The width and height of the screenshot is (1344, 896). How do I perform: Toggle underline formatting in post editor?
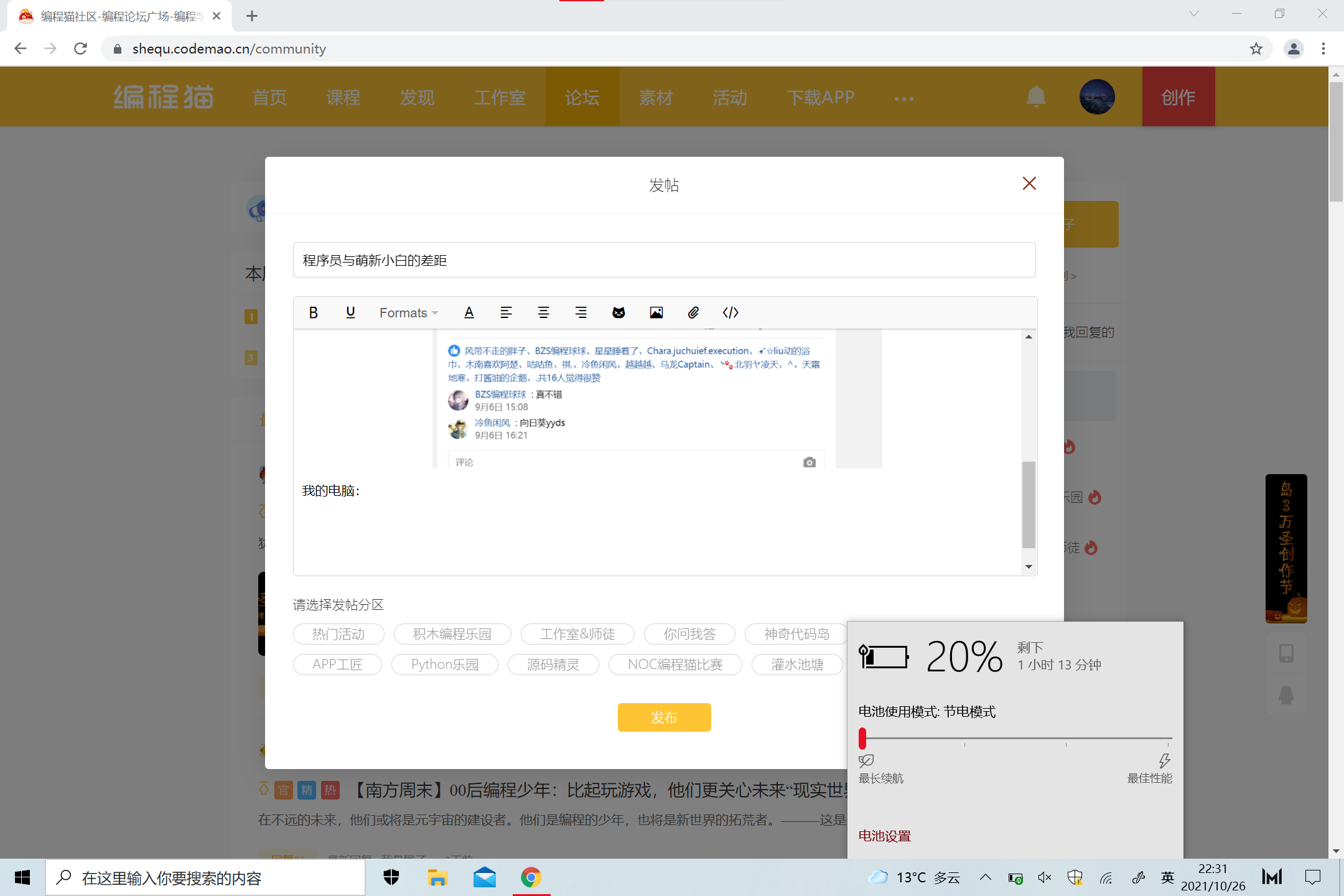(x=350, y=312)
